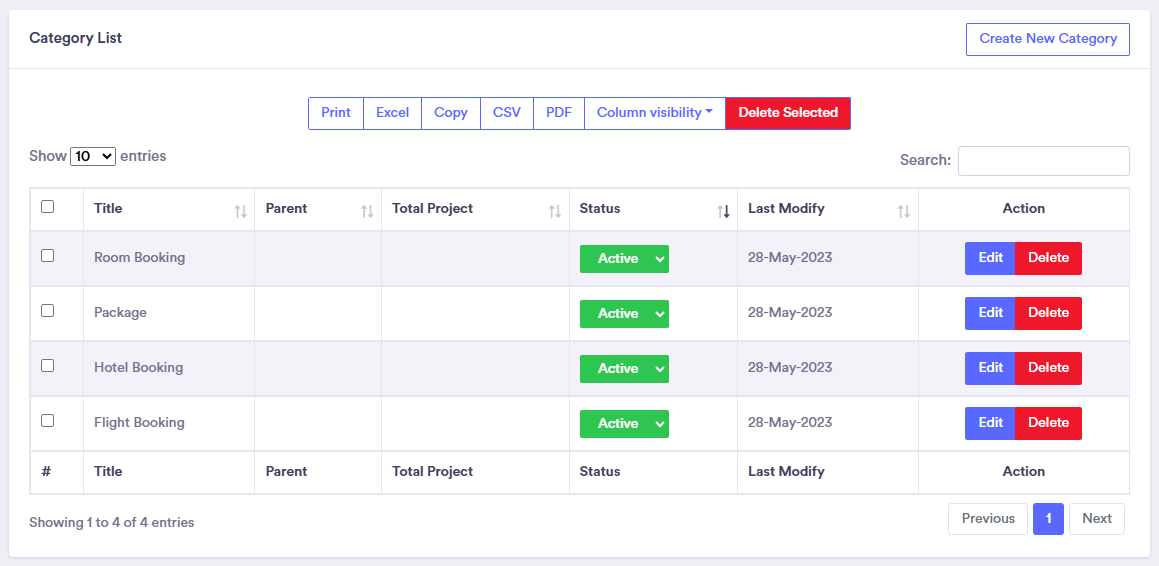Export the category list as PDF
1159x566 pixels.
[559, 113]
